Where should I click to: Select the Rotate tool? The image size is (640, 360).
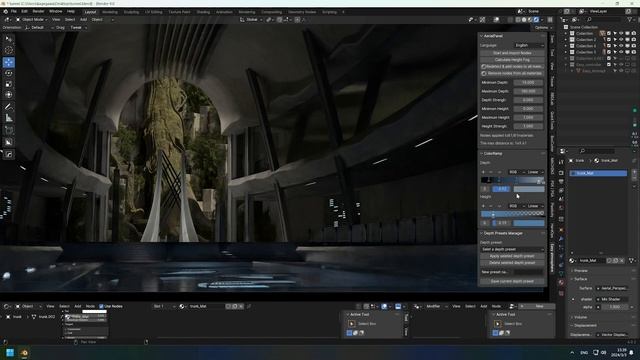click(x=9, y=73)
